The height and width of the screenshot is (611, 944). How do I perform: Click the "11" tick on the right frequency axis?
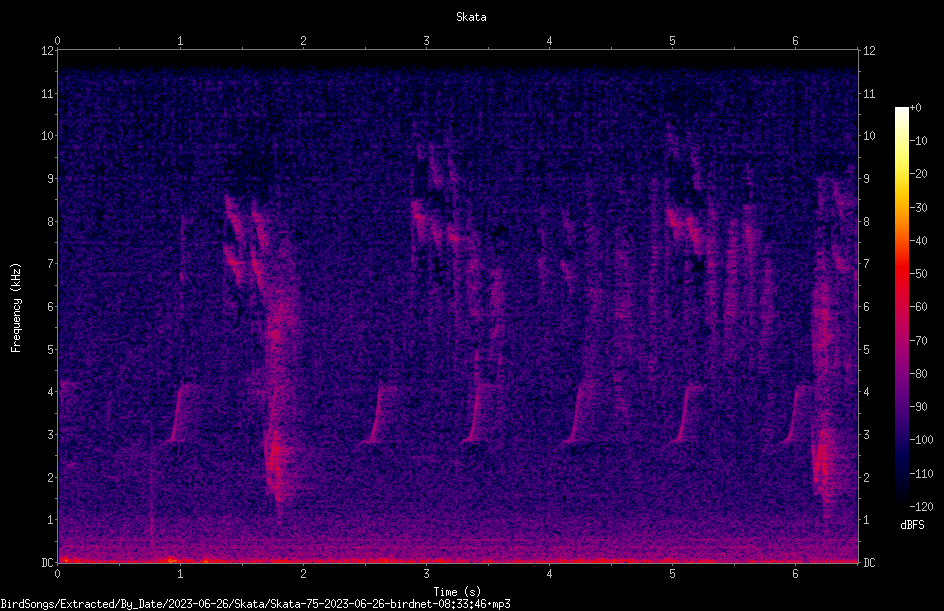click(x=869, y=93)
